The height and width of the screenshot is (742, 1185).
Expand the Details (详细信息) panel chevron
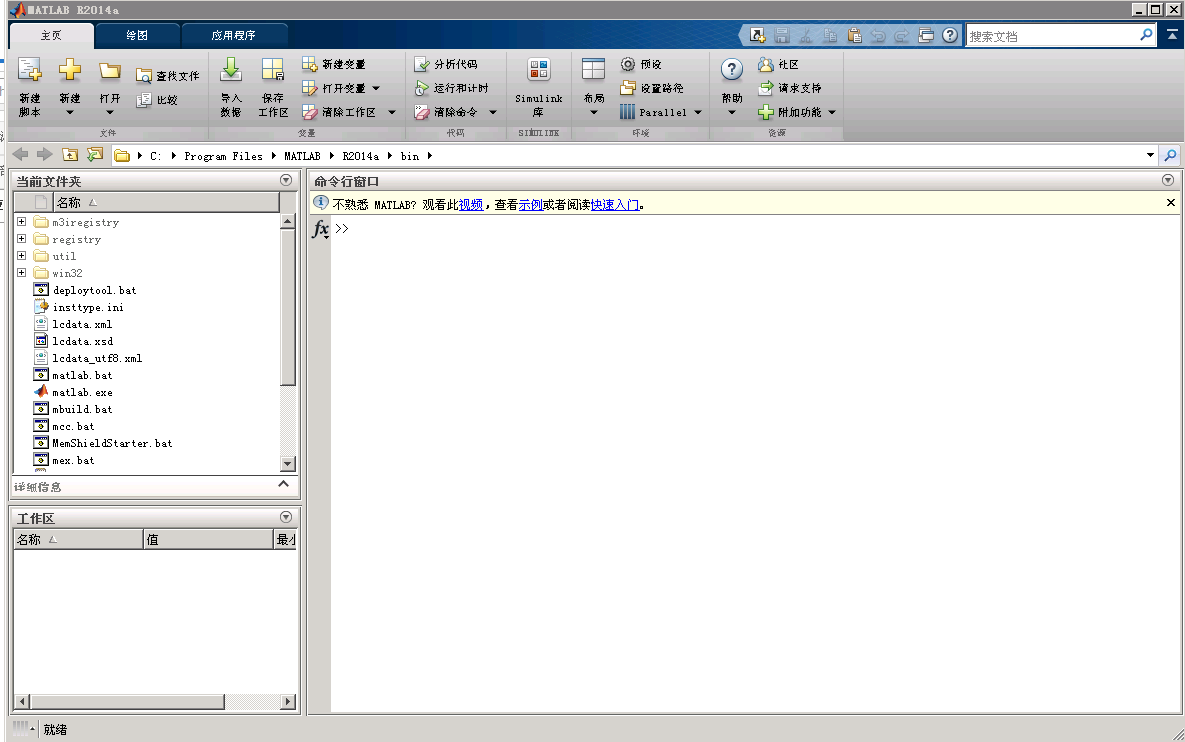pyautogui.click(x=283, y=484)
